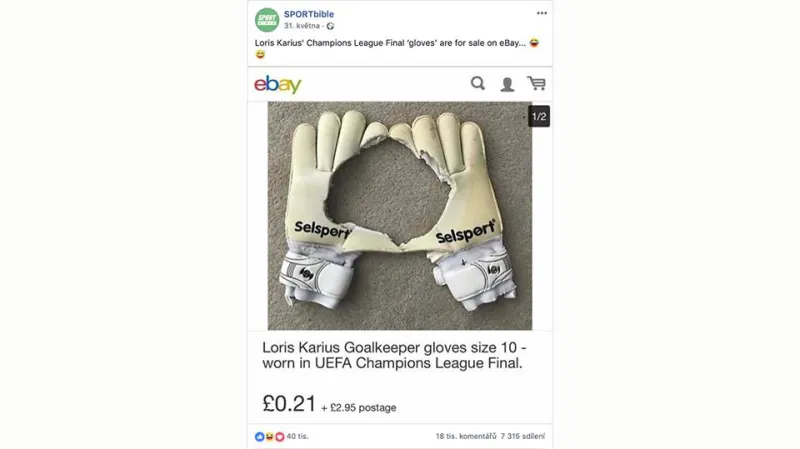The width and height of the screenshot is (800, 449).
Task: Click the 1/2 image counter badge
Action: click(x=539, y=116)
